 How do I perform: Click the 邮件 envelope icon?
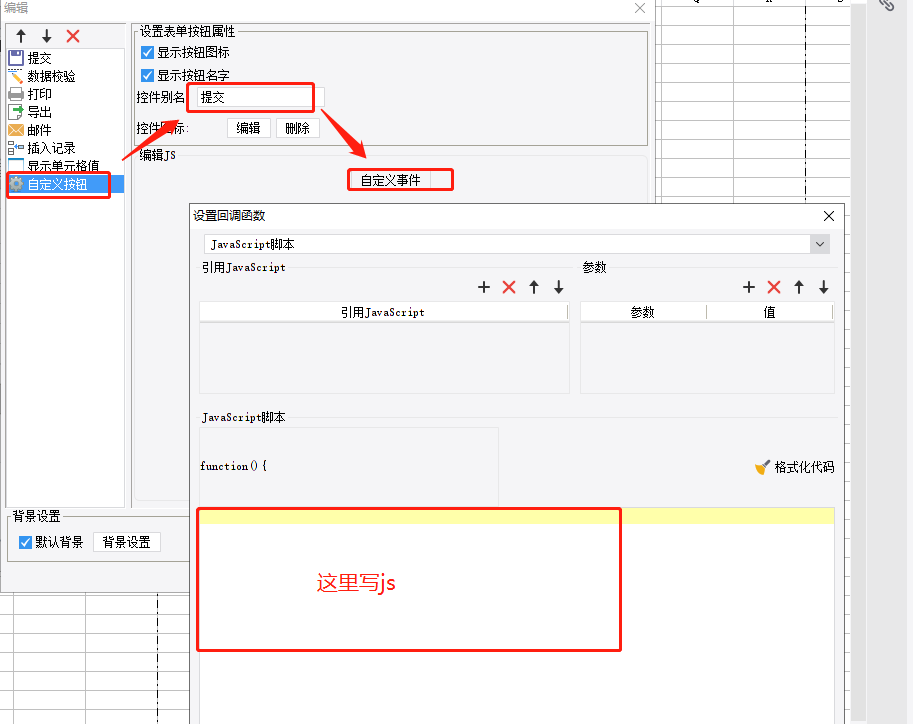point(16,130)
